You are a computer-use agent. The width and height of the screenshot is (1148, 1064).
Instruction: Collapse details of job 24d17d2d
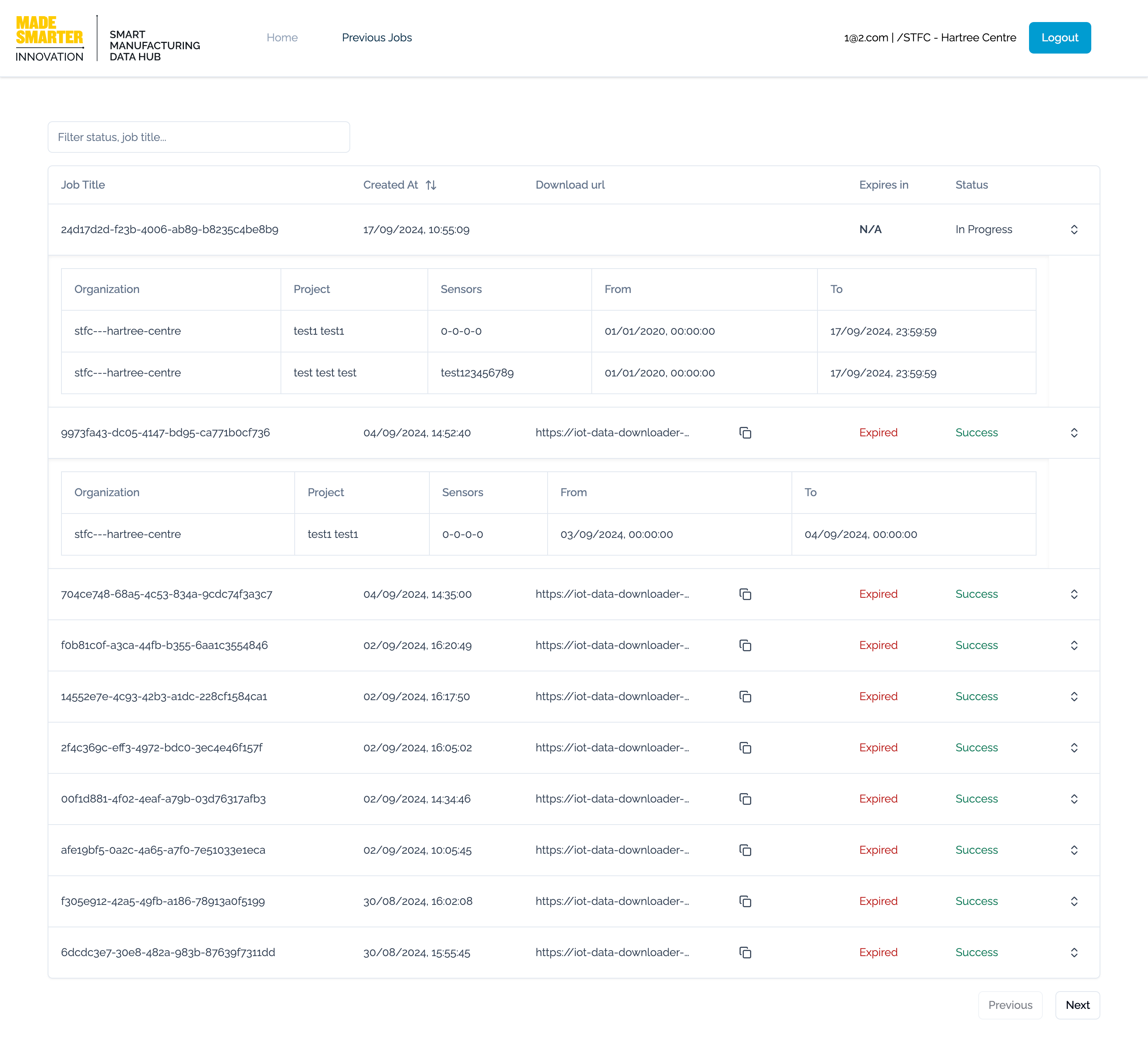click(1074, 230)
